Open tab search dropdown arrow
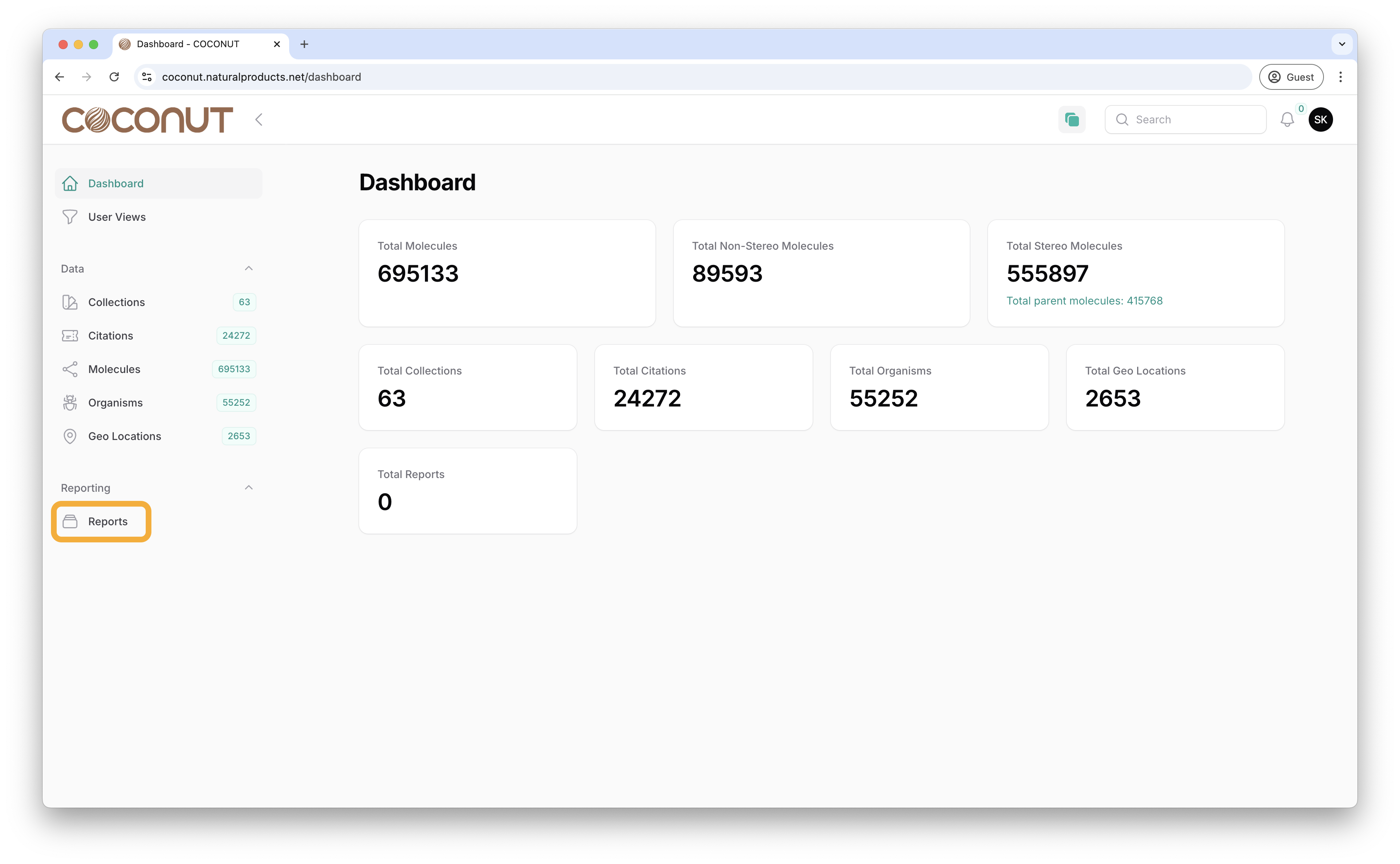The height and width of the screenshot is (864, 1400). [1342, 44]
